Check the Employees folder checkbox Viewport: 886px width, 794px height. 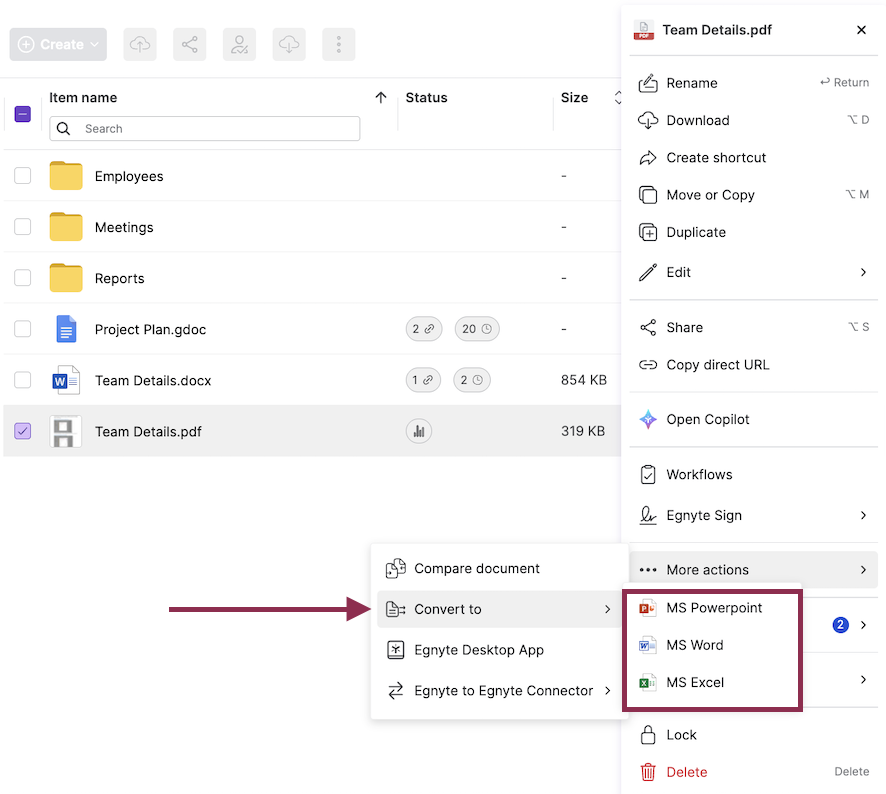(23, 176)
